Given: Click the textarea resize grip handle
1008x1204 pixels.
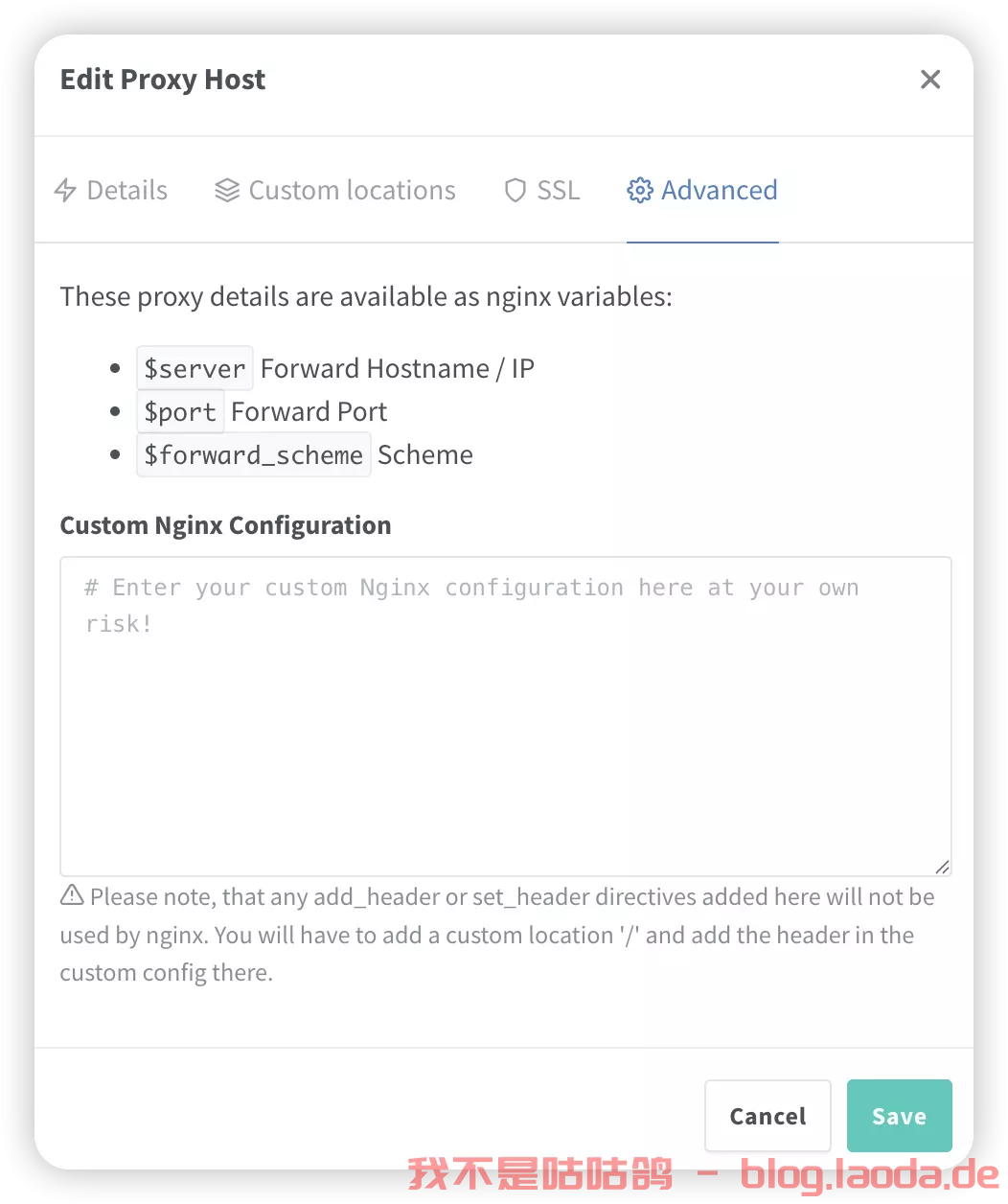Looking at the screenshot, I should [943, 867].
